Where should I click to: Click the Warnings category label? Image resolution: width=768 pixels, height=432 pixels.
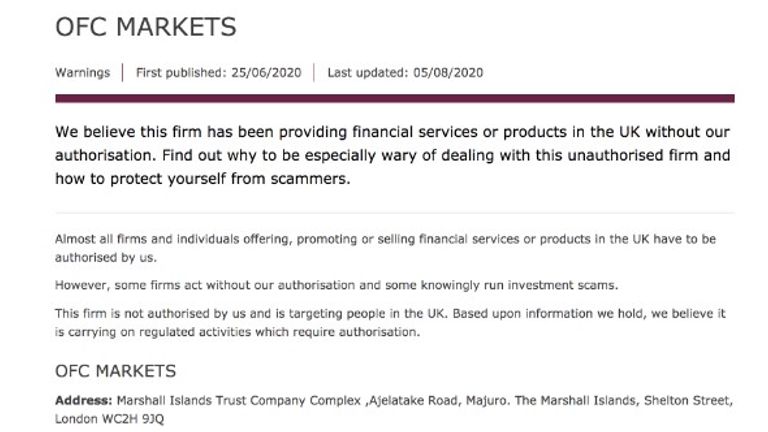point(82,72)
